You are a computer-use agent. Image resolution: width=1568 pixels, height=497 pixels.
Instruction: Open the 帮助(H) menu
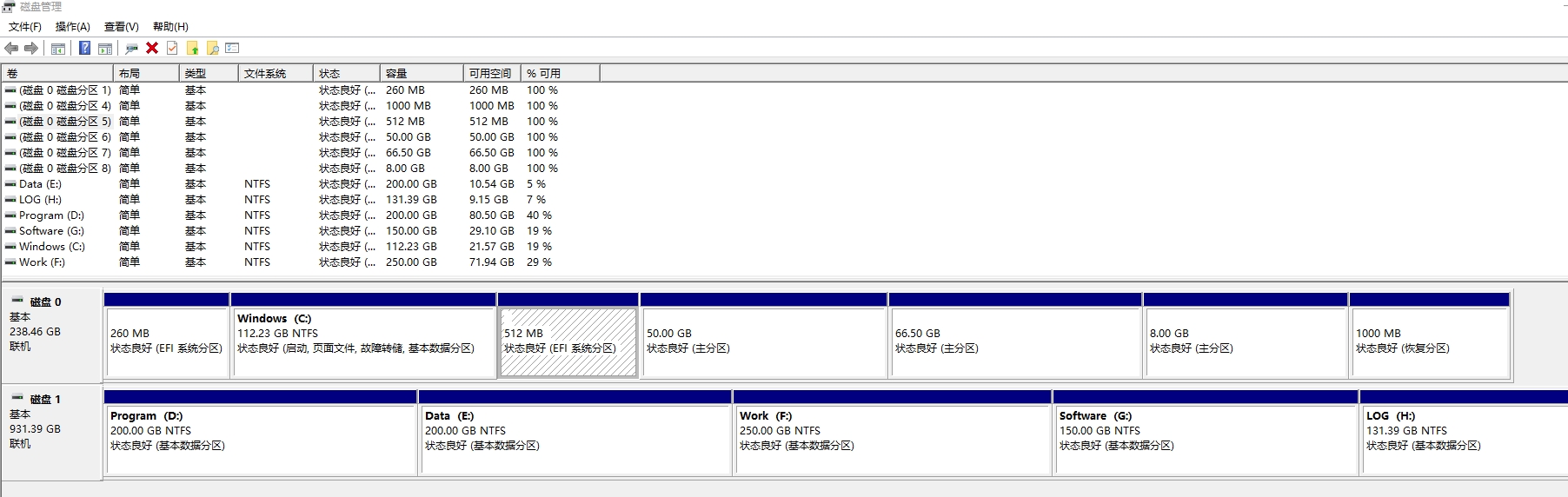170,27
